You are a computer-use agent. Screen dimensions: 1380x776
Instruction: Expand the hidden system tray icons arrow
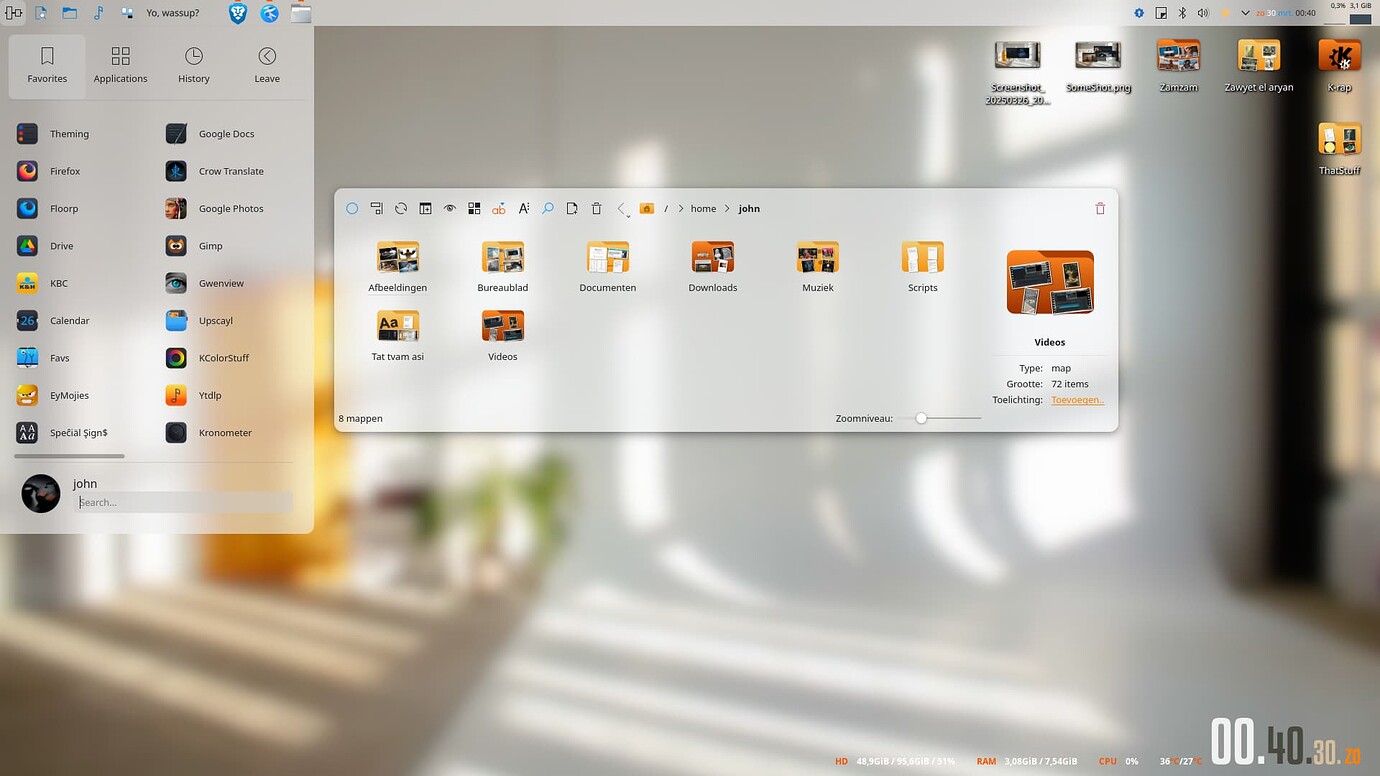pos(1245,13)
